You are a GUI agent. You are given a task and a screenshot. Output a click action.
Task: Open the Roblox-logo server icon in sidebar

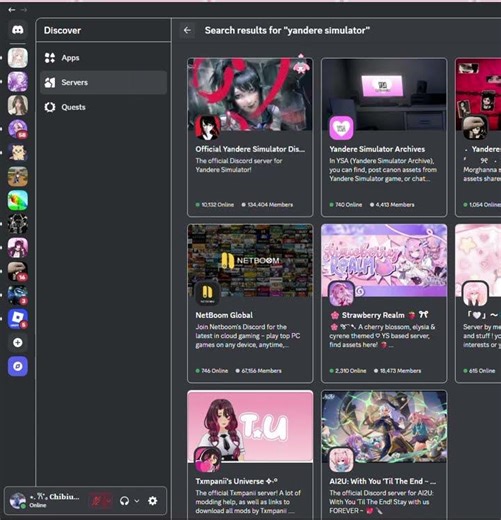(x=18, y=319)
